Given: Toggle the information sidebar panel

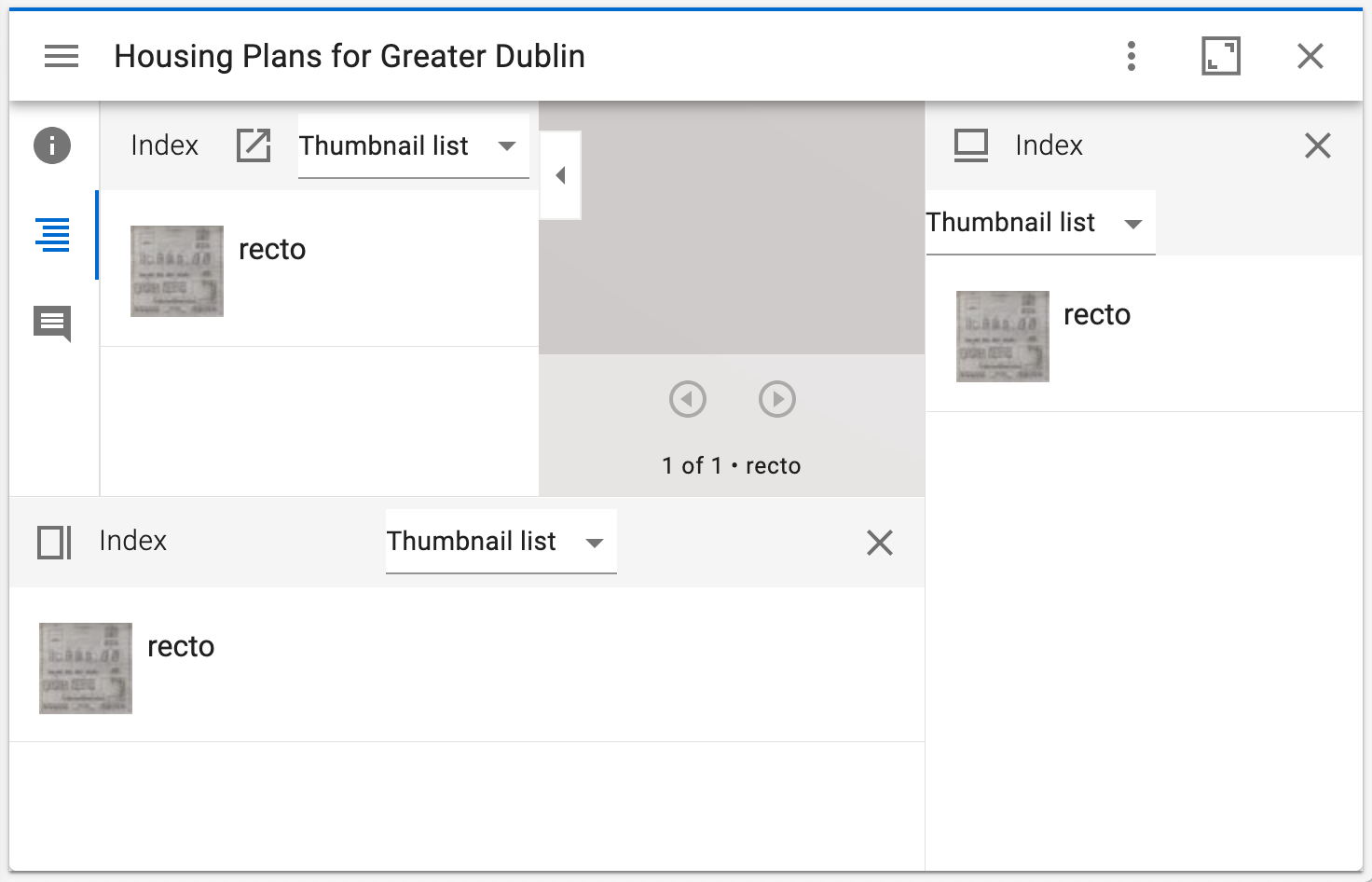Looking at the screenshot, I should 51,145.
